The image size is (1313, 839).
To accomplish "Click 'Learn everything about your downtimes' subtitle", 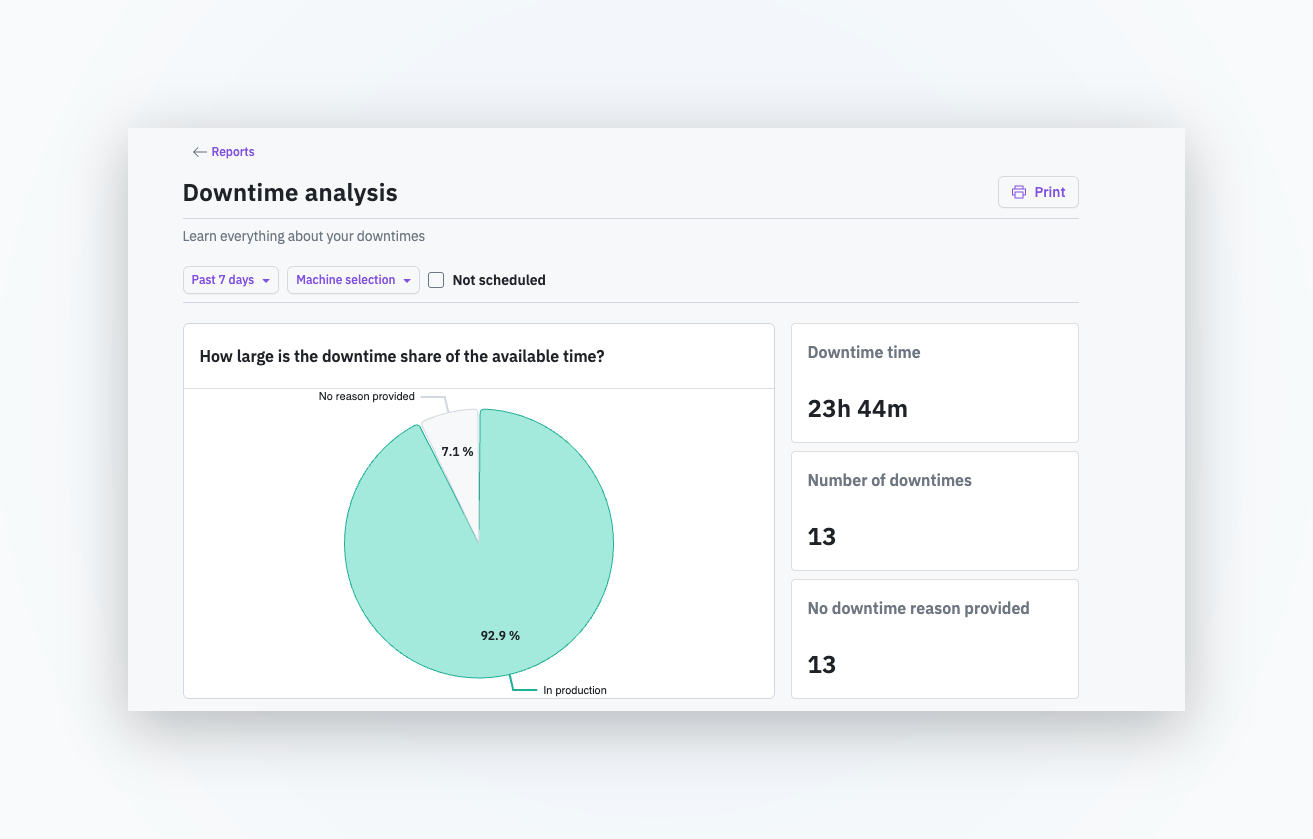I will [304, 236].
